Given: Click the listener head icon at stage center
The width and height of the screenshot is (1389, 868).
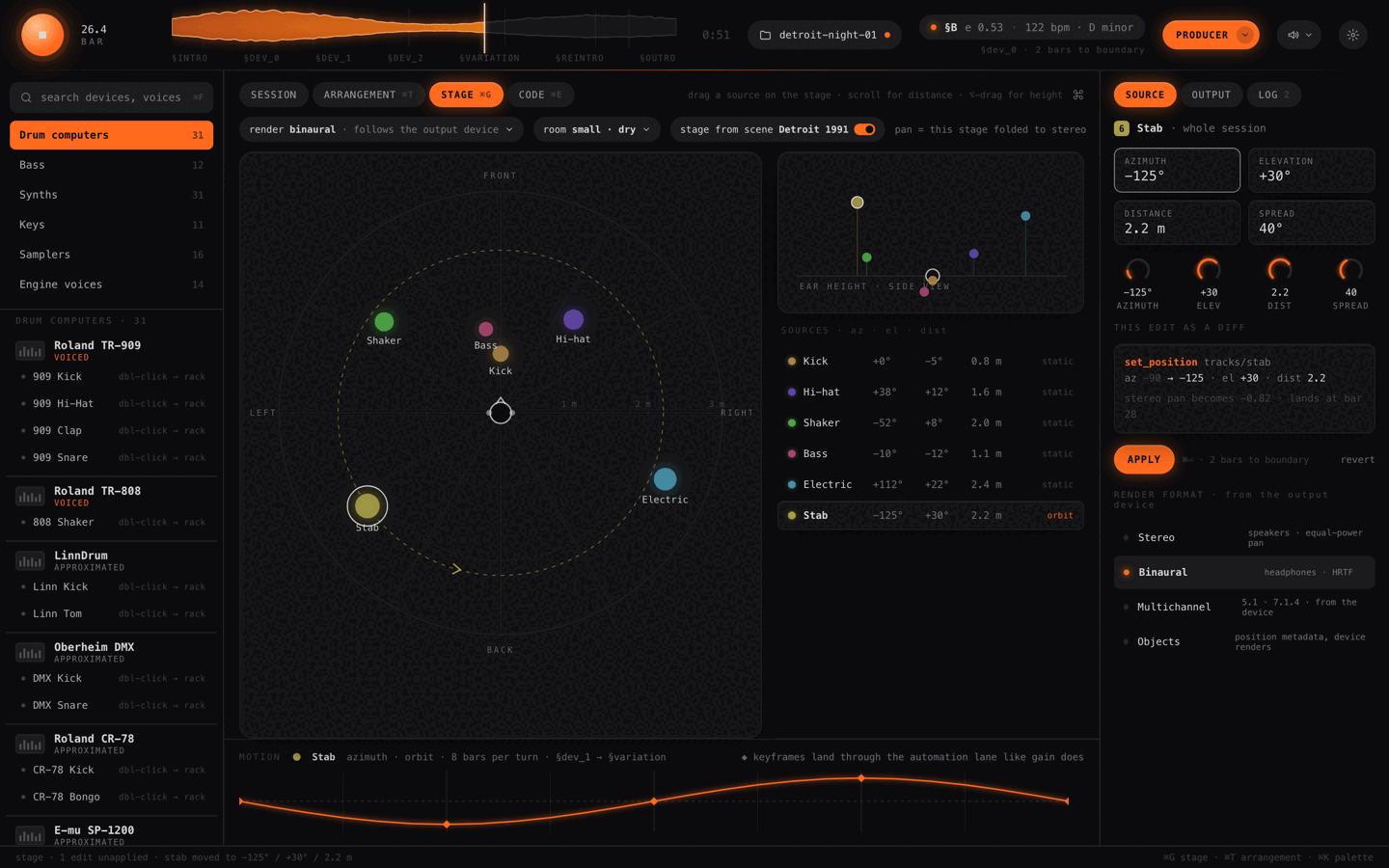Looking at the screenshot, I should click(501, 412).
